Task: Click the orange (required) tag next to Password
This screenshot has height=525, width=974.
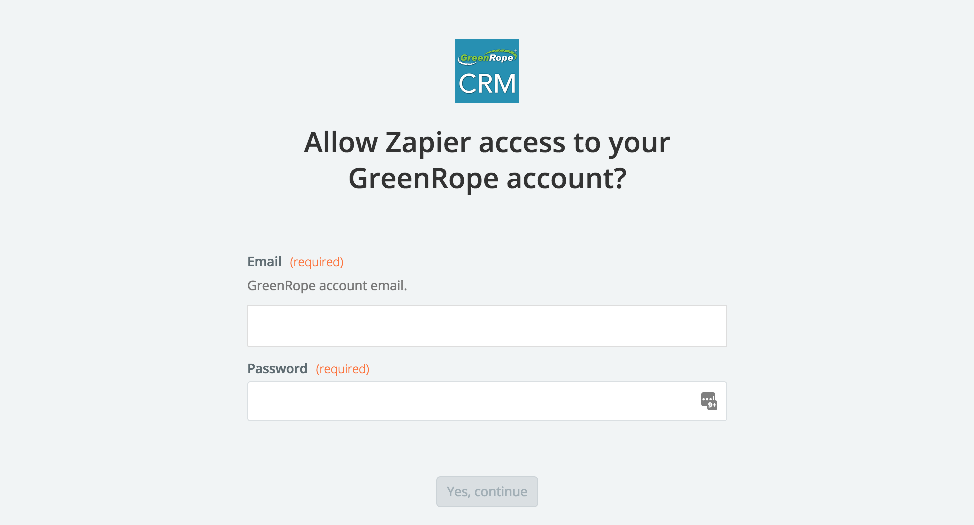Action: coord(342,369)
